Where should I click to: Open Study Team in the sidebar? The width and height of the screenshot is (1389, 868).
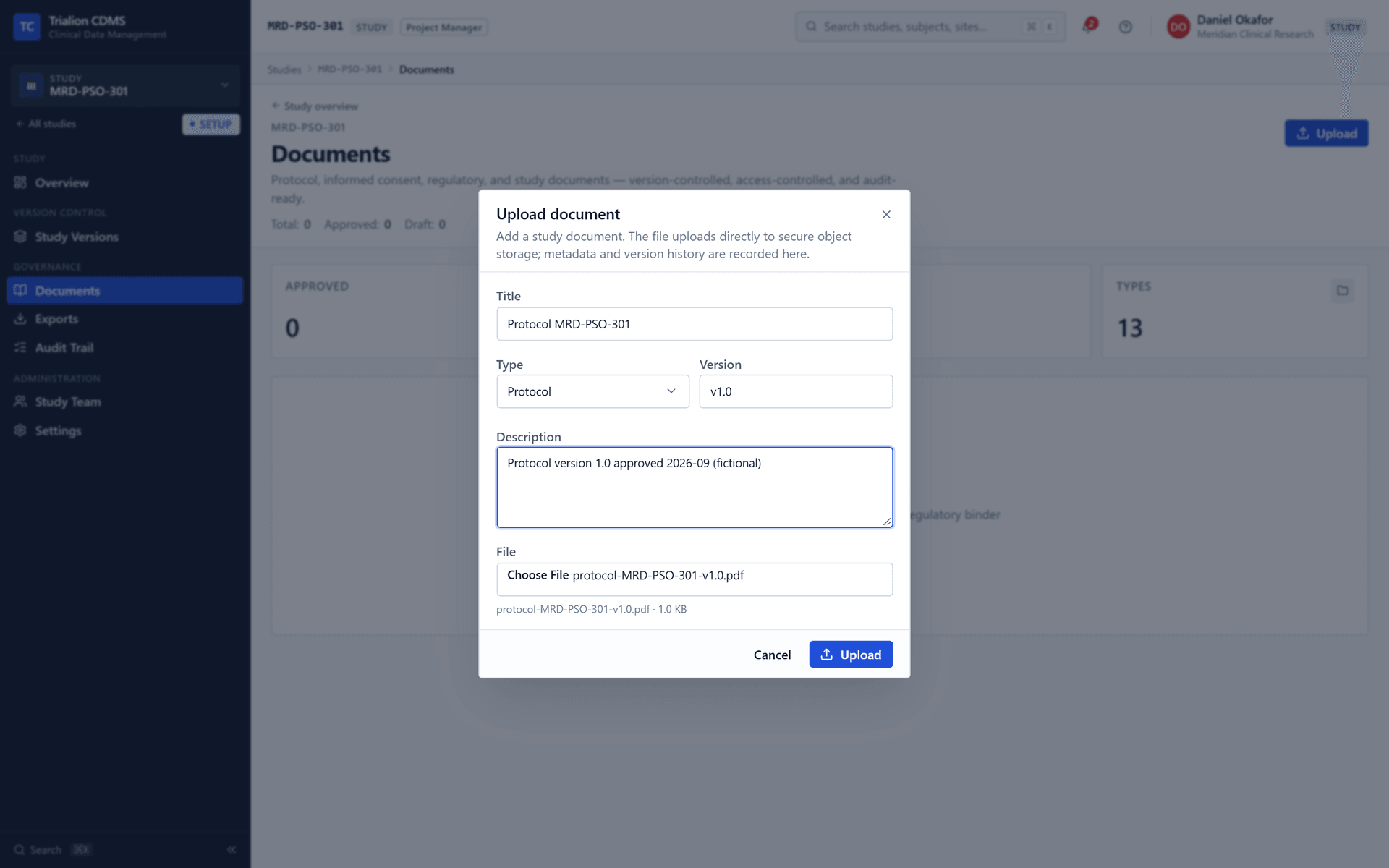(124, 401)
